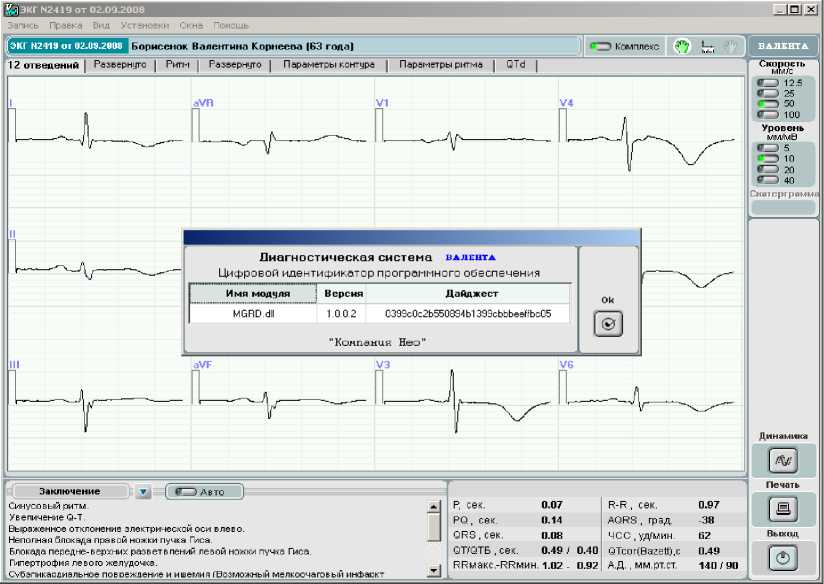Image resolution: width=824 pixels, height=584 pixels.
Task: Click the Заключение button
Action: click(x=68, y=491)
